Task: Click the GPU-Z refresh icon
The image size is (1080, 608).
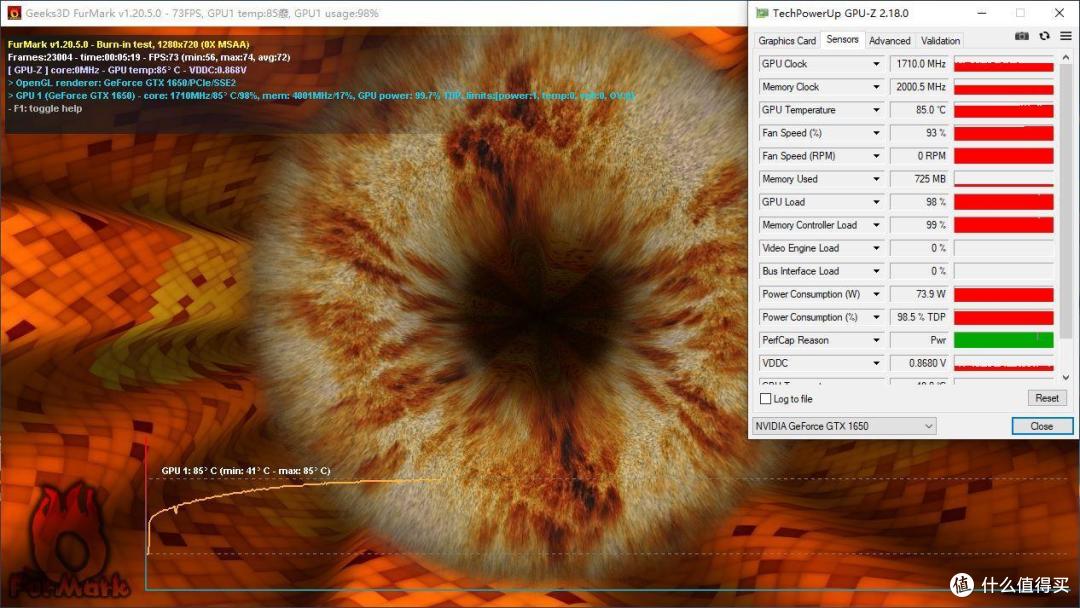Action: tap(1044, 36)
